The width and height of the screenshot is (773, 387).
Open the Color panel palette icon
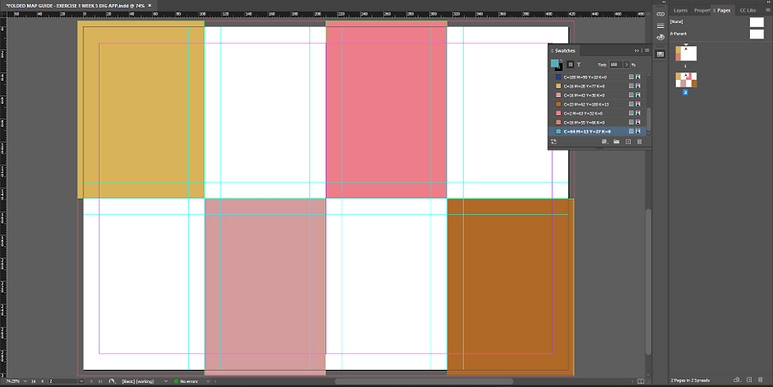[661, 37]
